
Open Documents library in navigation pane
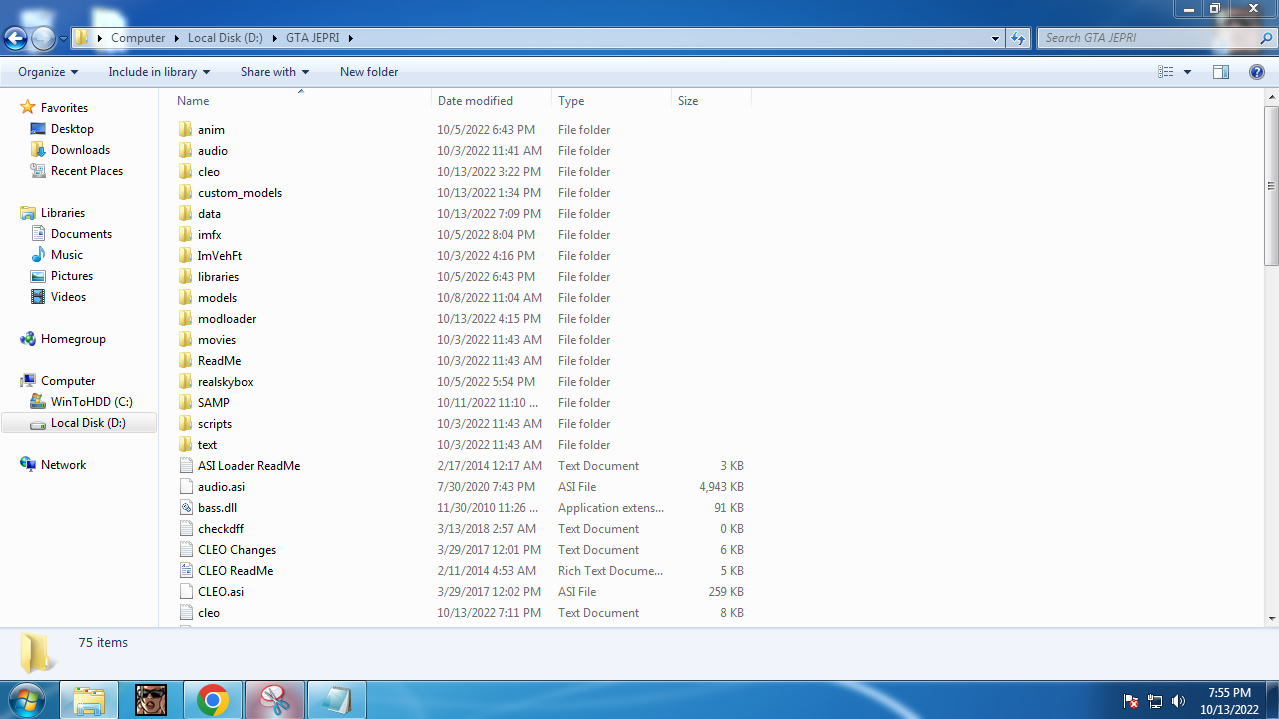click(x=81, y=234)
